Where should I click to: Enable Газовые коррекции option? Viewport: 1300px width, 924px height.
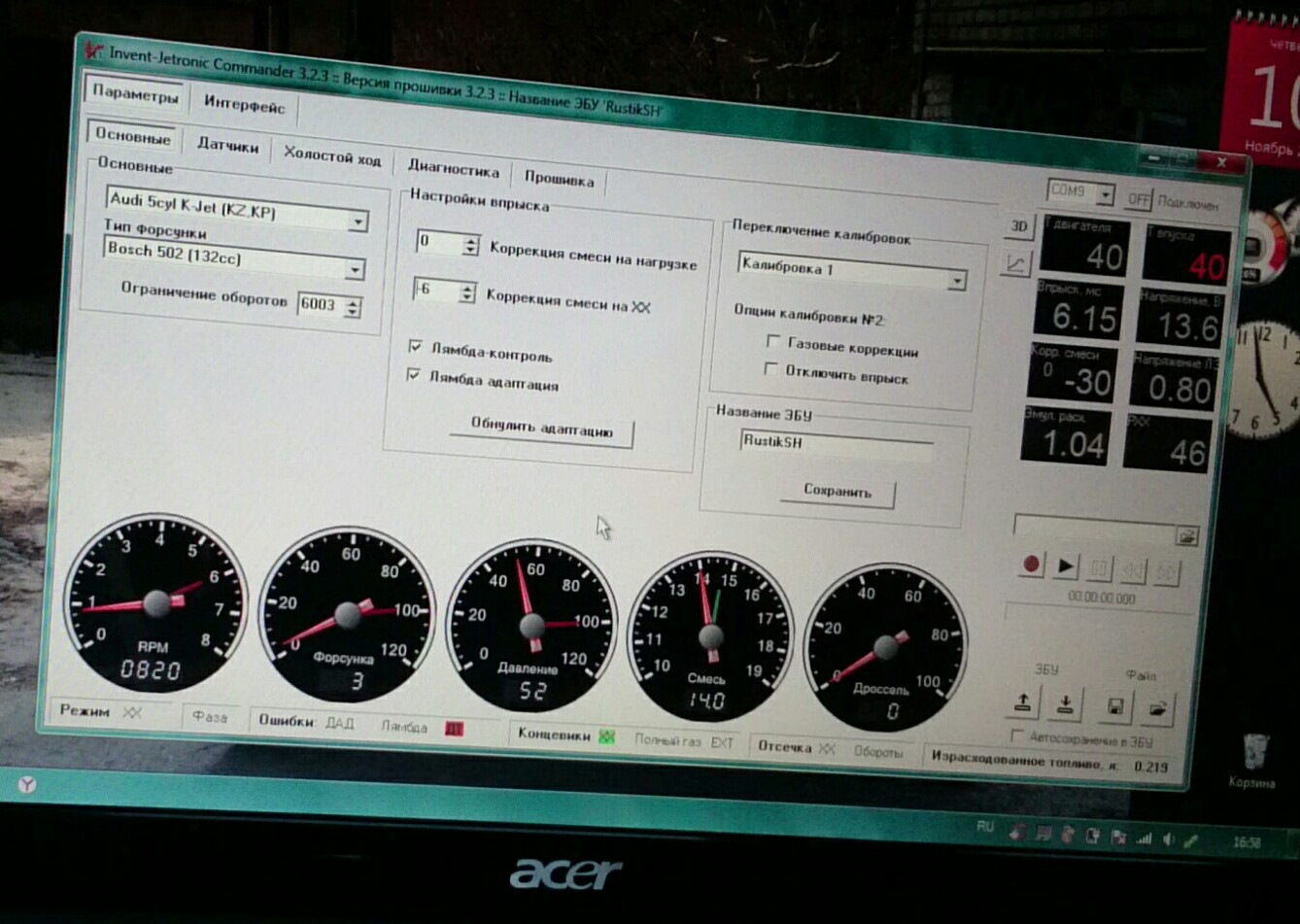[773, 342]
